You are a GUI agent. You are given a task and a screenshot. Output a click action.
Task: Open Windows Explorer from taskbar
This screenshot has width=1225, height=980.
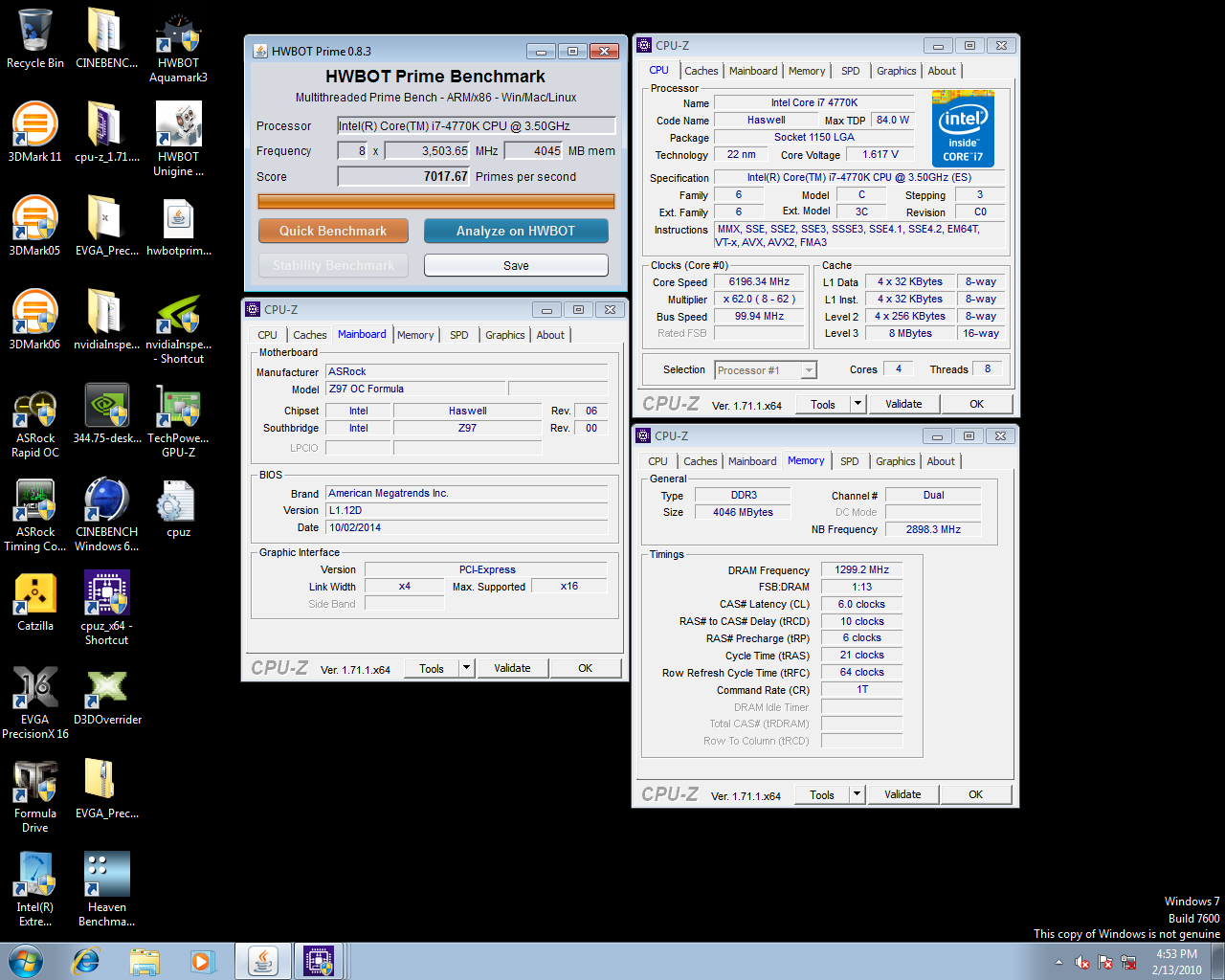pyautogui.click(x=145, y=961)
